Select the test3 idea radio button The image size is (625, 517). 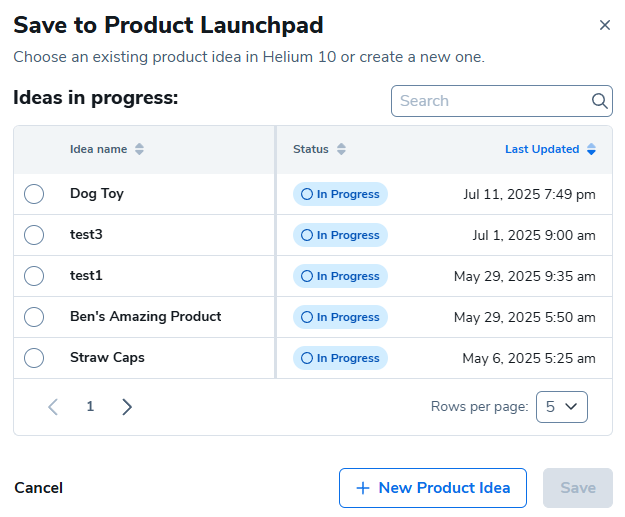pos(34,235)
